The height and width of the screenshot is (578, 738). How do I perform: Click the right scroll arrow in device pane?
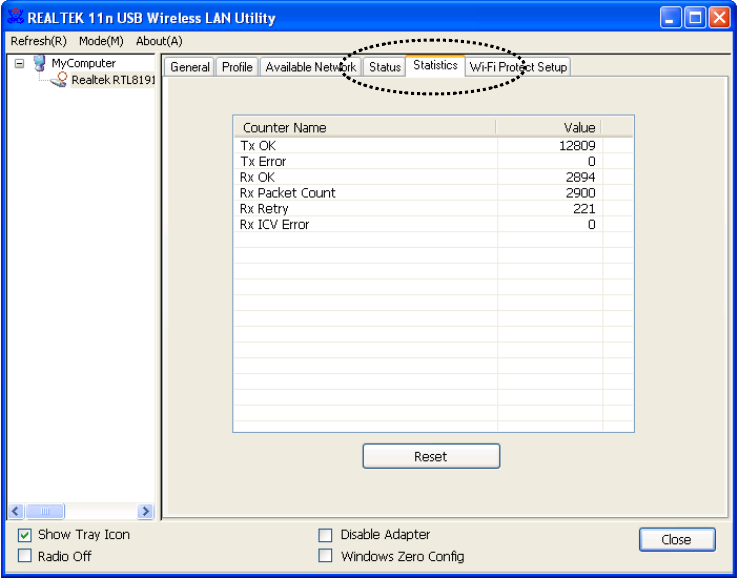(x=145, y=511)
